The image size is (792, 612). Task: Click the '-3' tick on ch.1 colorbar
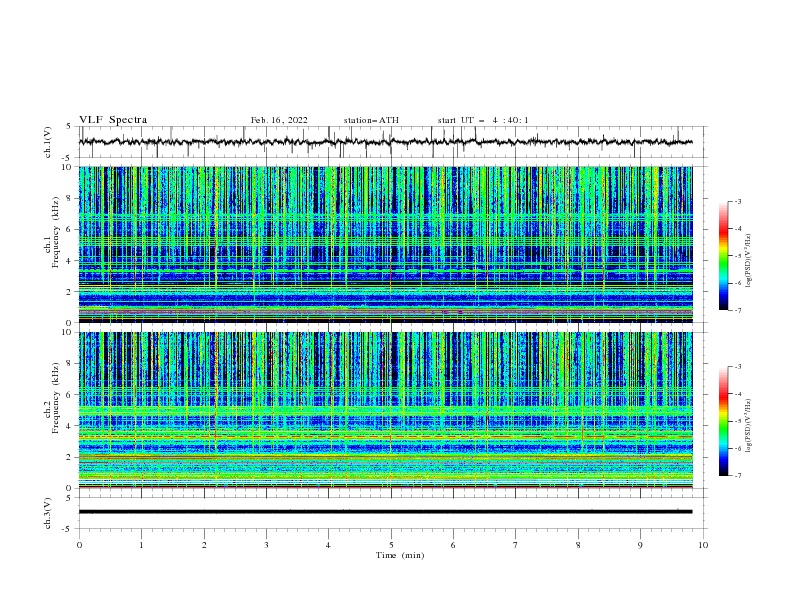click(x=738, y=201)
